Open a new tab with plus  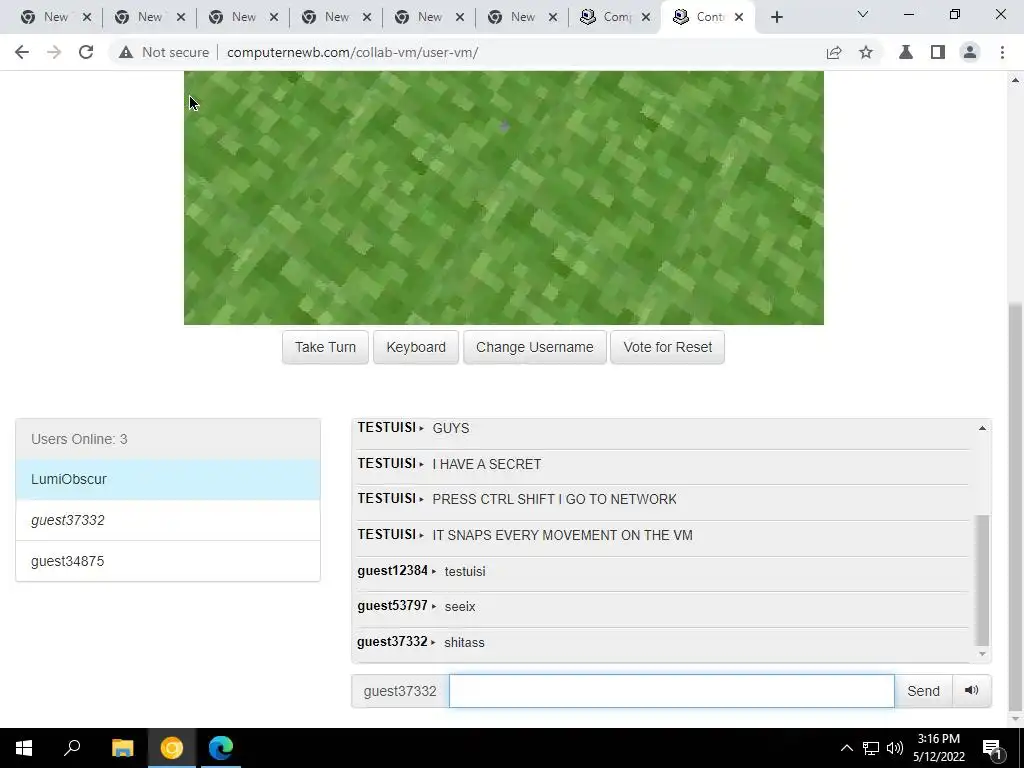pyautogui.click(x=776, y=18)
